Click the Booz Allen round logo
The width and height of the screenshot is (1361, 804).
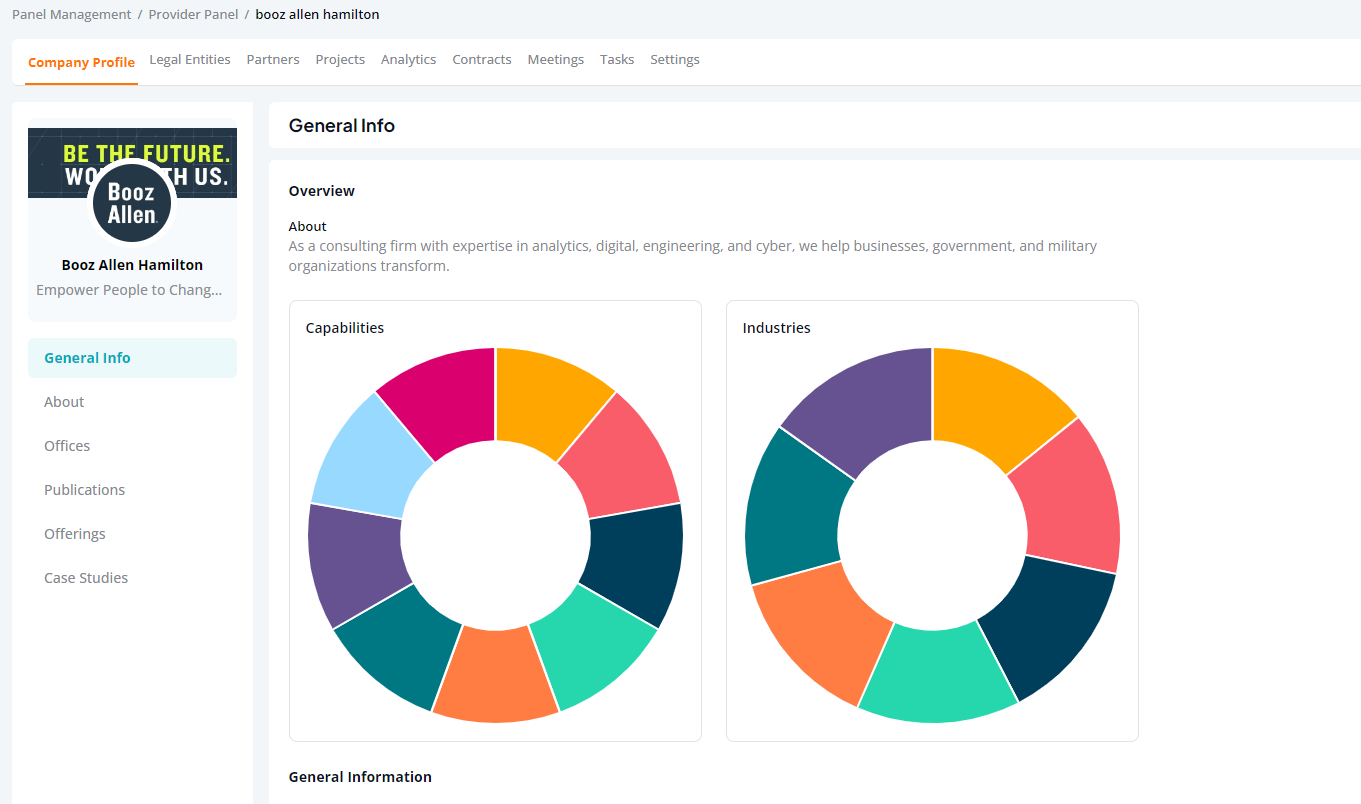coord(132,203)
